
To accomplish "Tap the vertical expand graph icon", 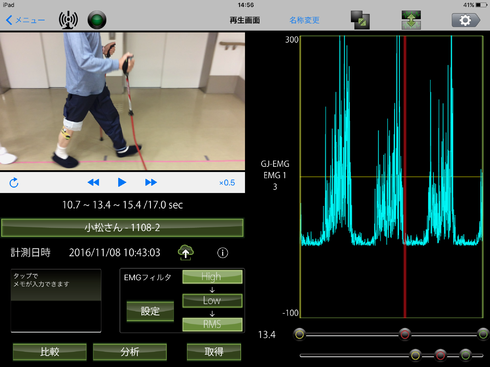I will 411,20.
